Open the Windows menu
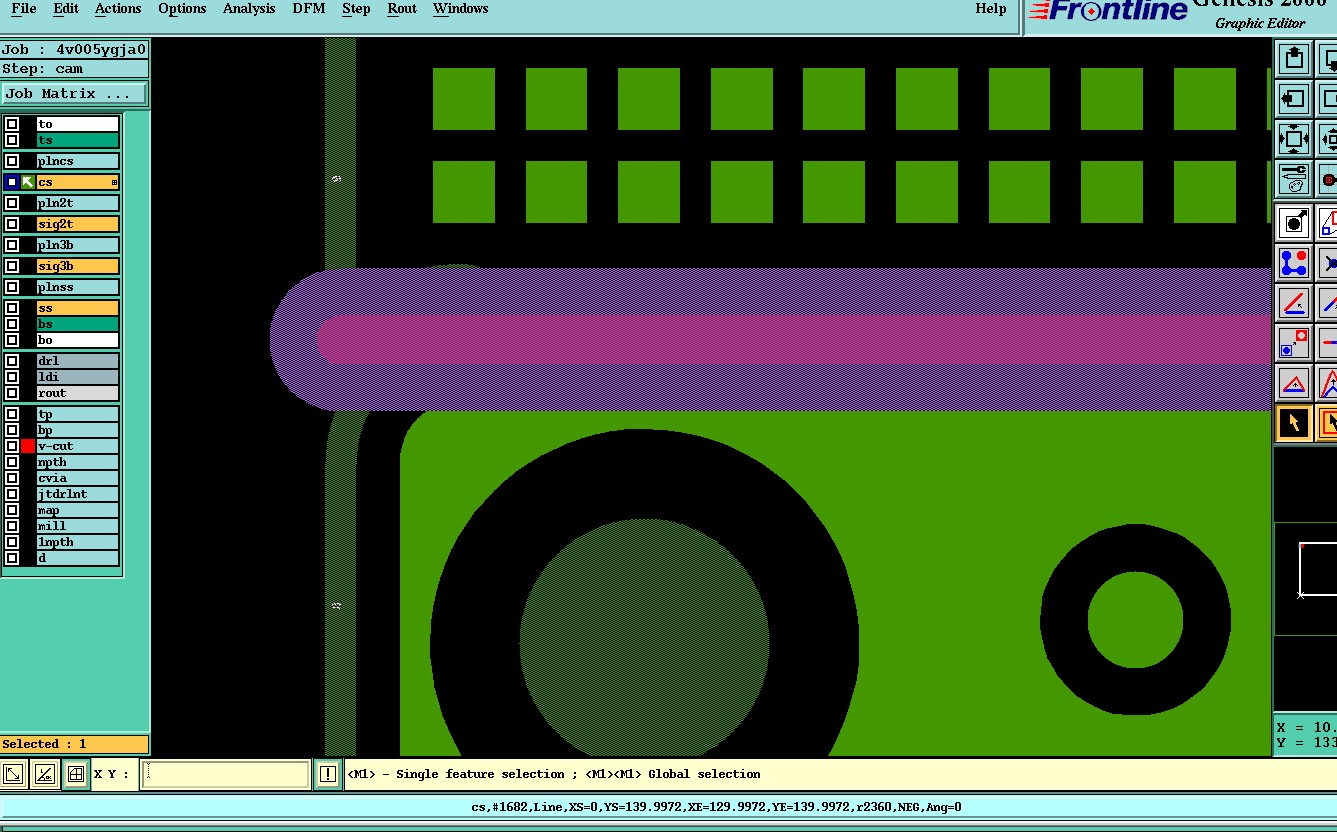Viewport: 1337px width, 832px height. (x=461, y=9)
